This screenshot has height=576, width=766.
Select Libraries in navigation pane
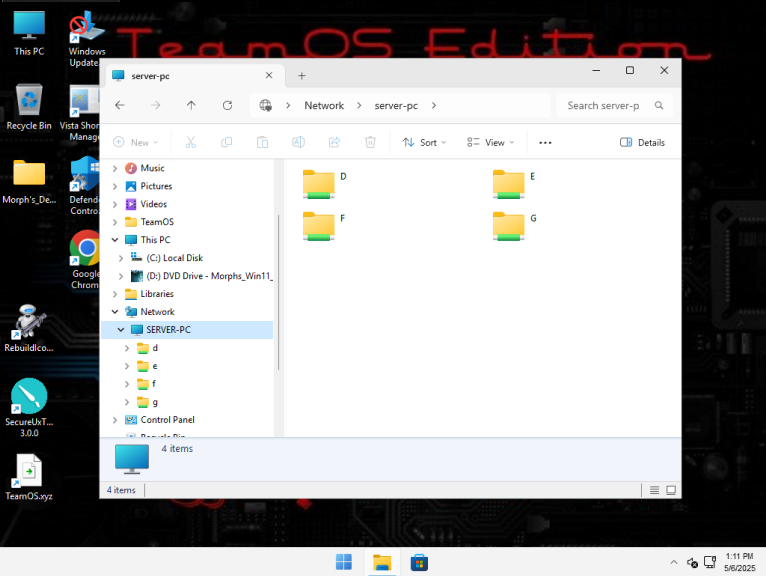click(156, 294)
